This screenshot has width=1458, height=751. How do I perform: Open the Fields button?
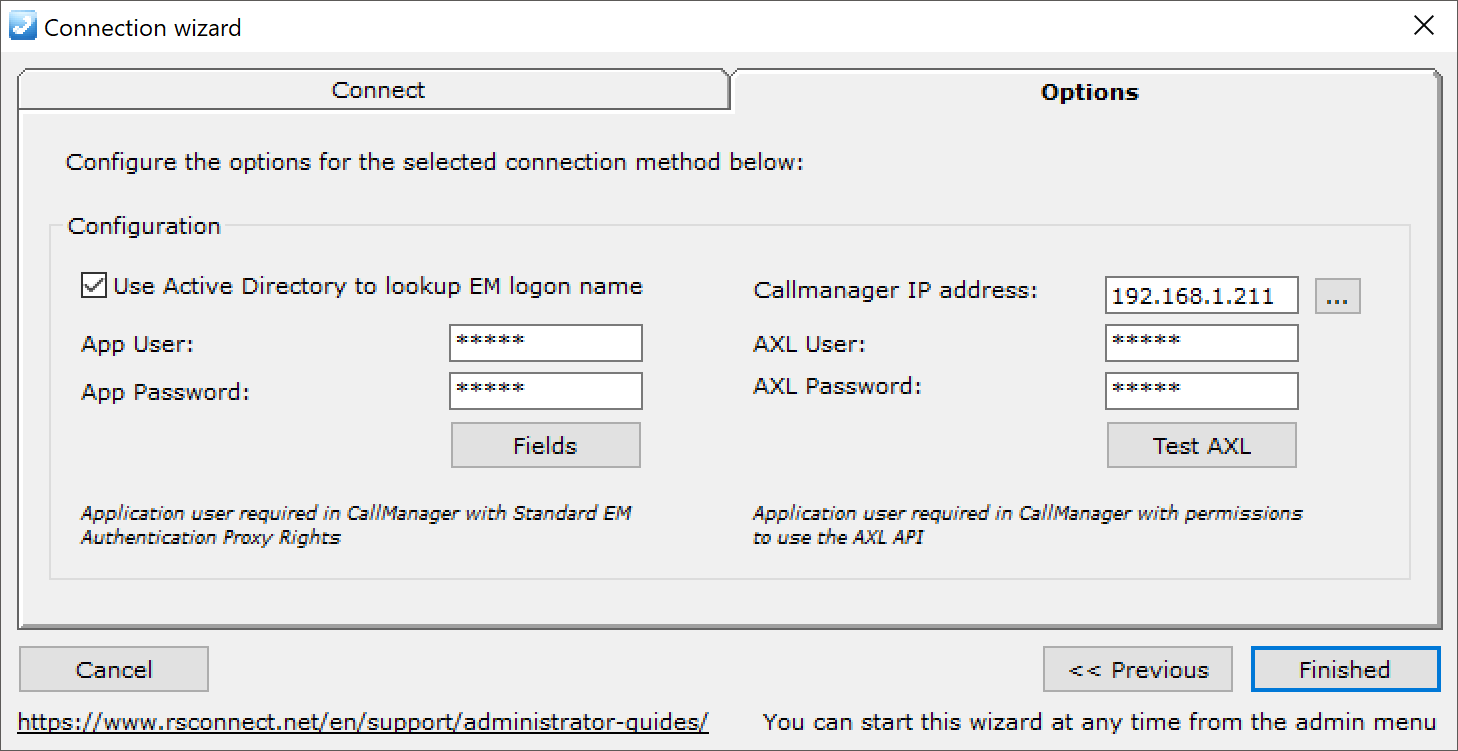pos(546,445)
